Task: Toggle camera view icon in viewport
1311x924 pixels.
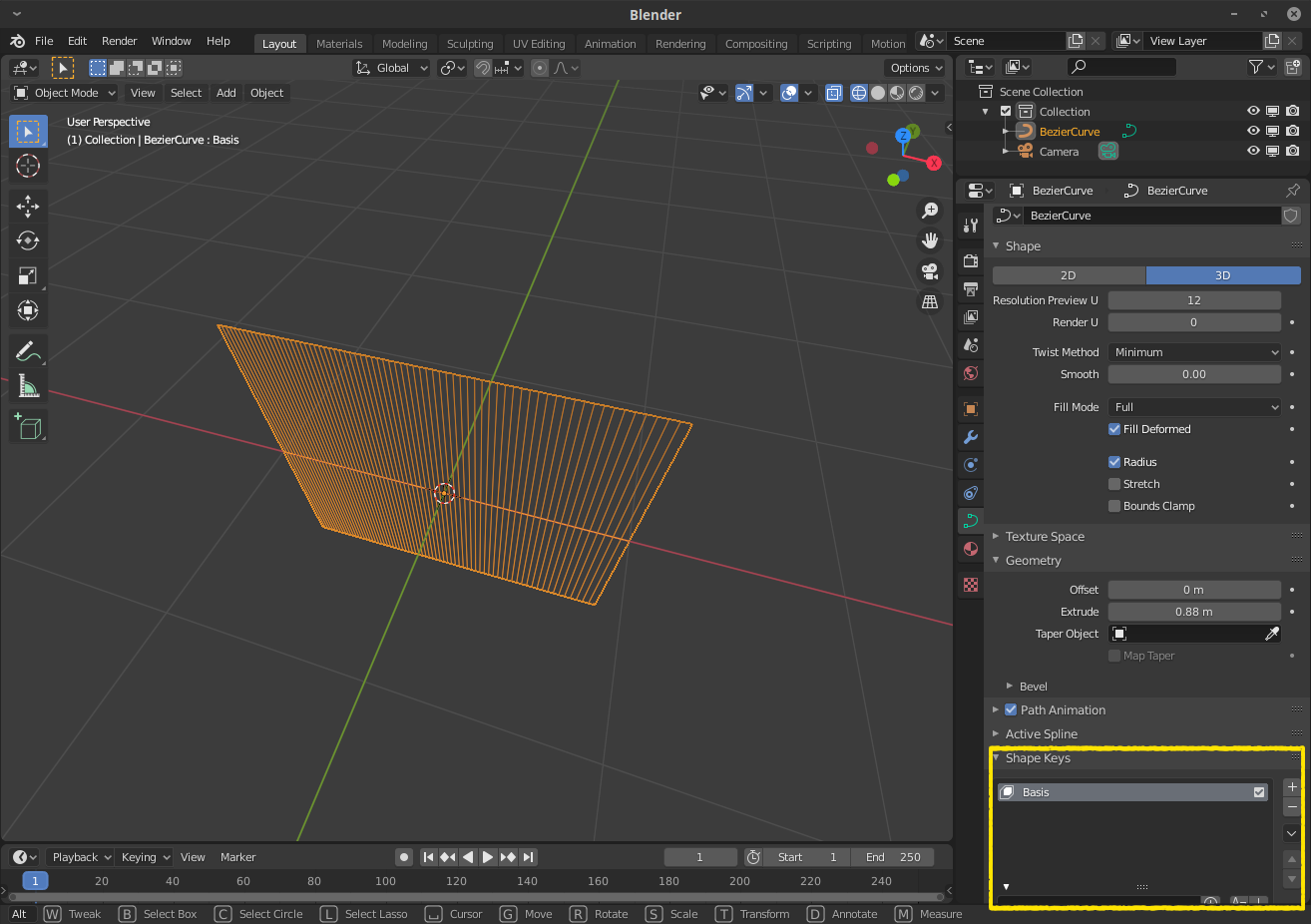Action: click(x=930, y=271)
